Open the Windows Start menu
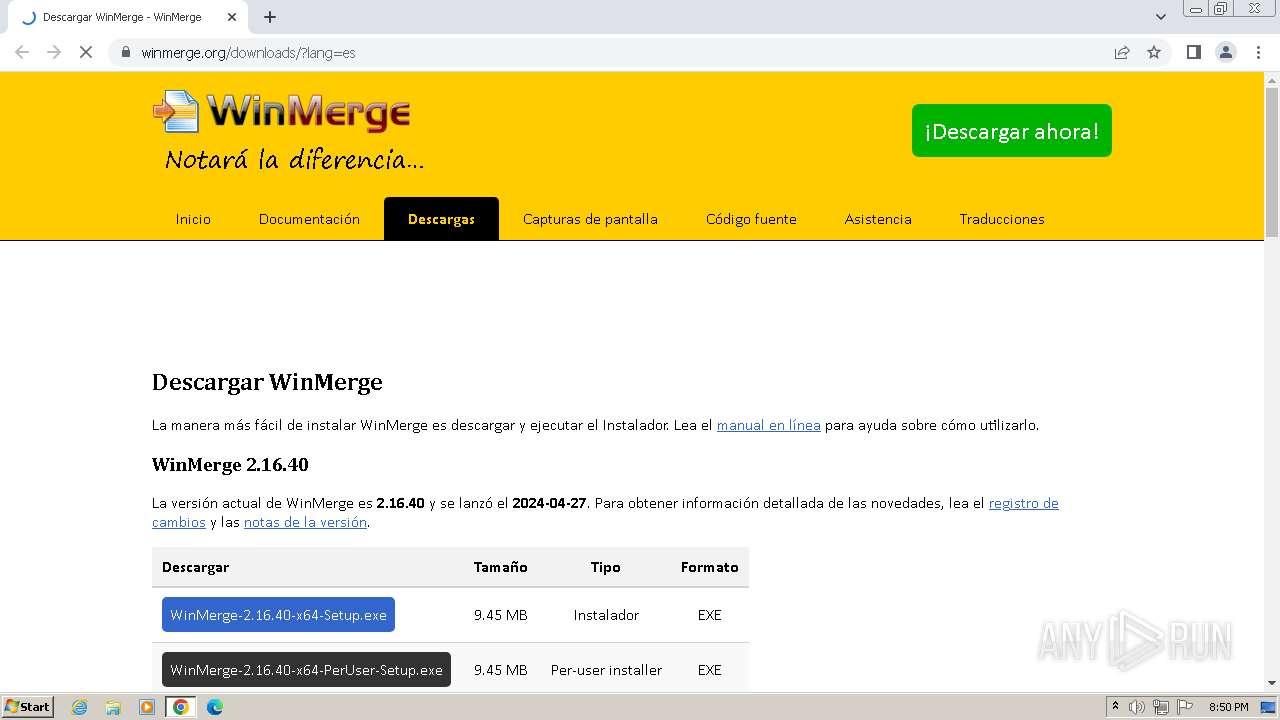This screenshot has width=1280, height=720. (27, 707)
